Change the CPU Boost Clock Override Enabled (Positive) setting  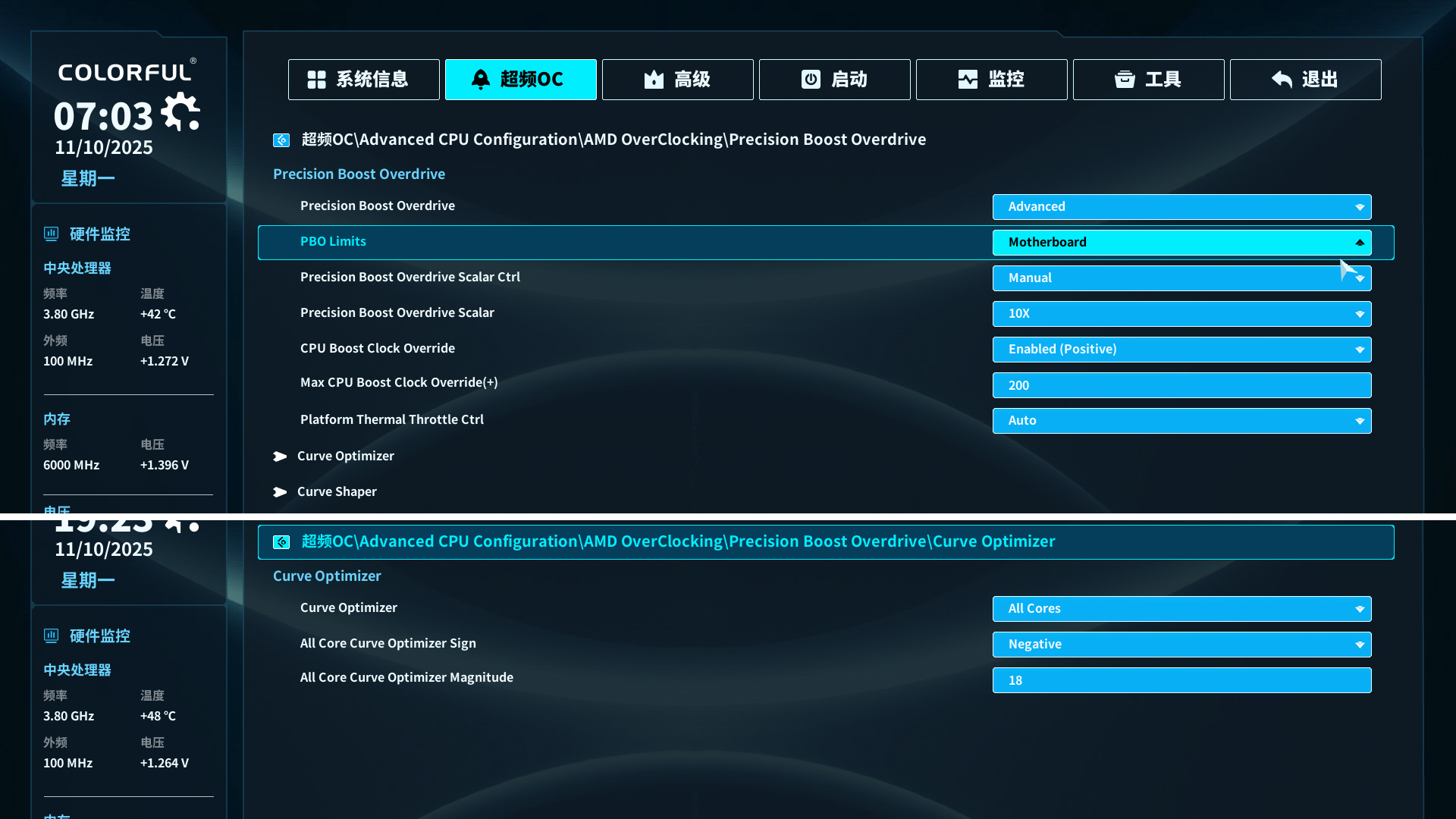click(x=1181, y=350)
